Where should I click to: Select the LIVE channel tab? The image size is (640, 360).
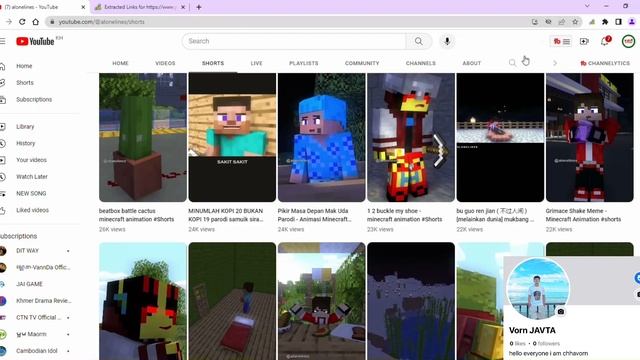pos(256,63)
